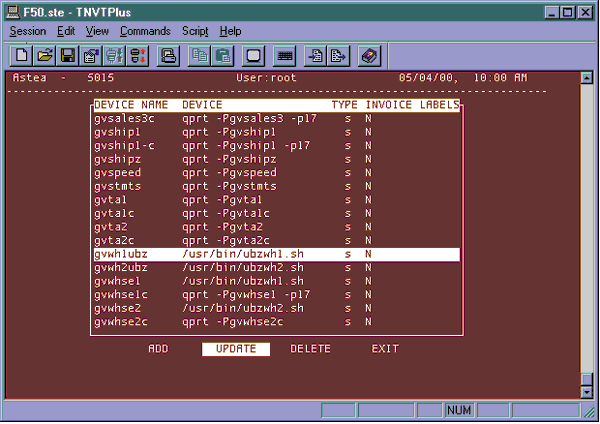Click the traffic light toolbar icon
The height and width of the screenshot is (424, 600).
pos(139,55)
